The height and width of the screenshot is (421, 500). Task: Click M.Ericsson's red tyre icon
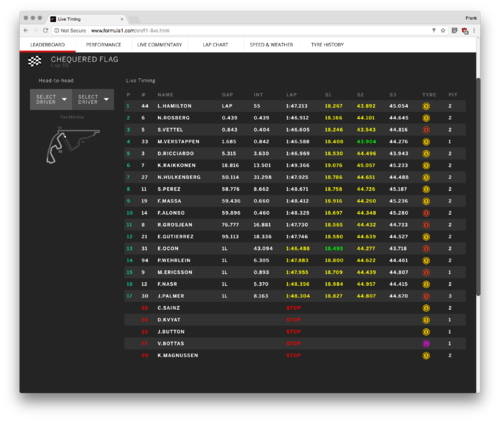(426, 272)
